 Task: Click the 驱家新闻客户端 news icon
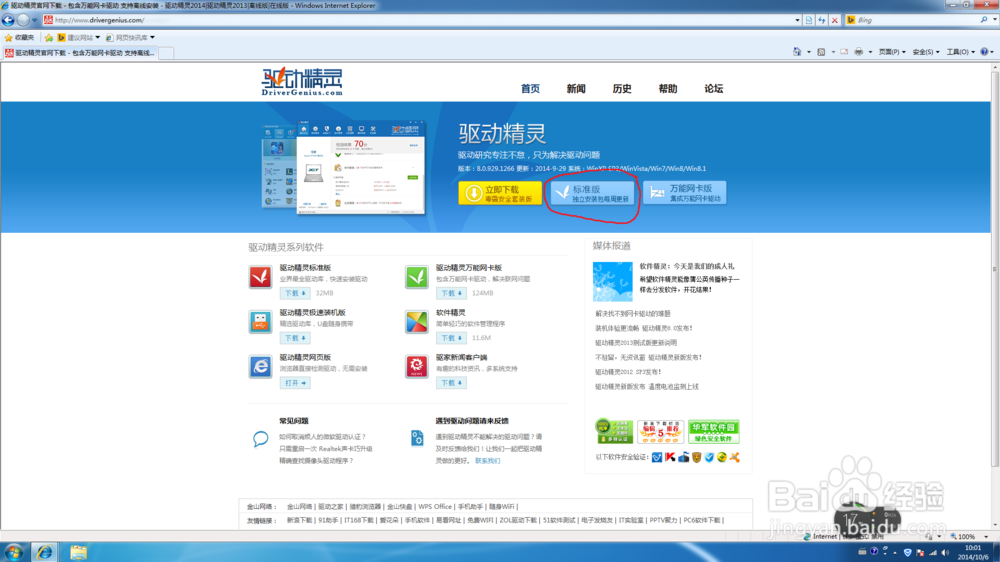[x=416, y=366]
